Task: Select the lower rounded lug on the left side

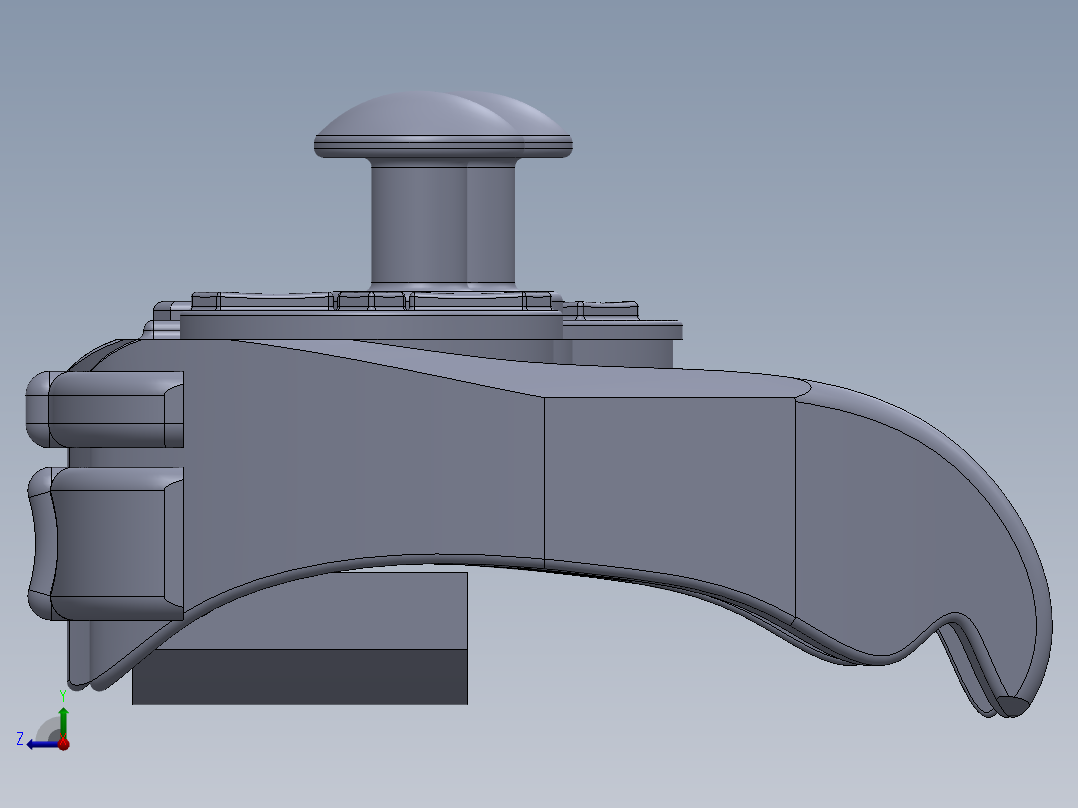Action: click(104, 543)
